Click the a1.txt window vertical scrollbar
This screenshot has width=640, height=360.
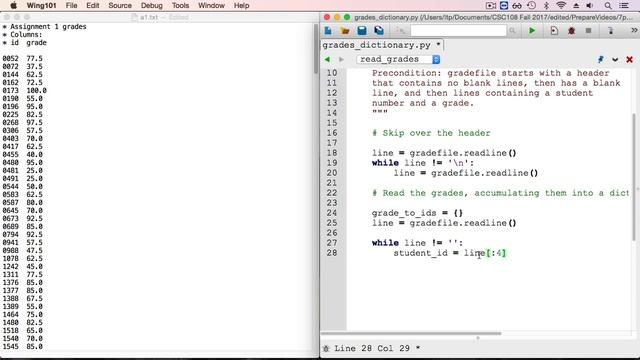pyautogui.click(x=316, y=48)
